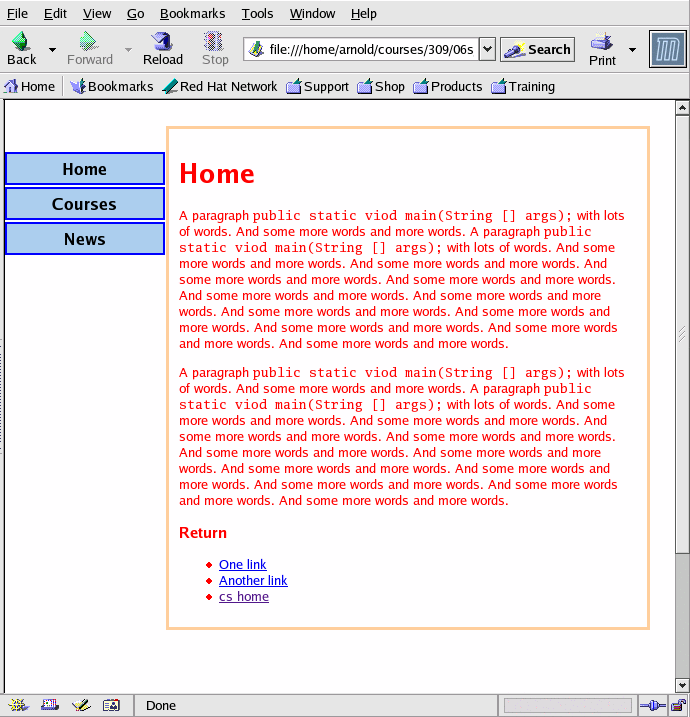This screenshot has height=717, width=690.
Task: Open the Support bookmark folder
Action: 317,86
